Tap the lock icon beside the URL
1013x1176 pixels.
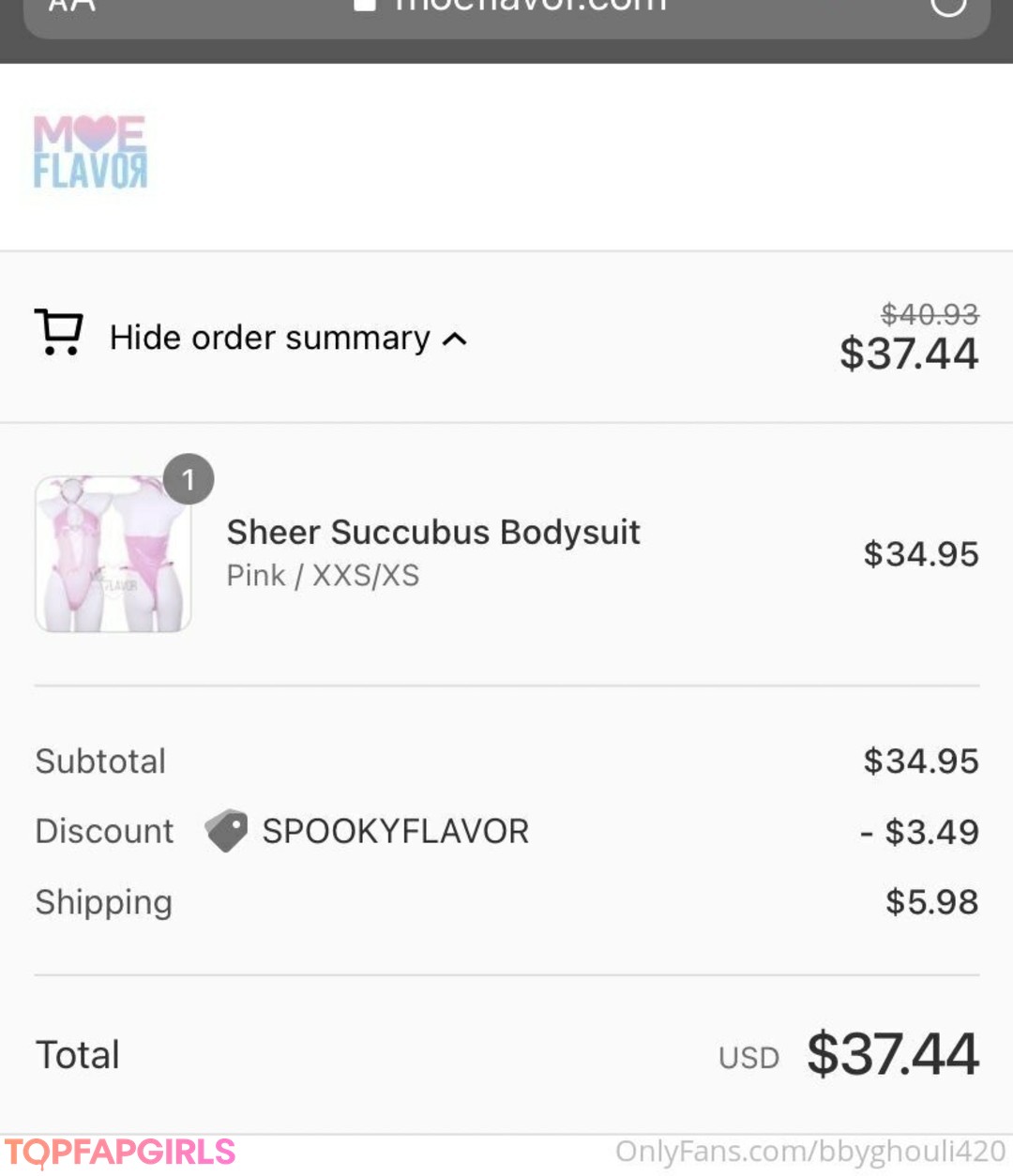(365, 6)
